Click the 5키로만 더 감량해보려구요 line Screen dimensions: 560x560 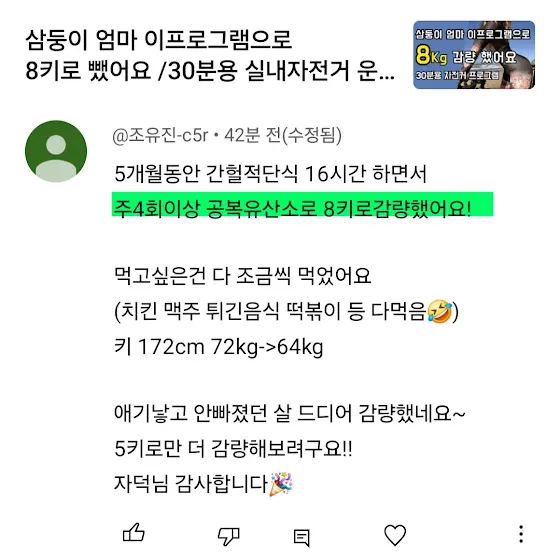pos(233,449)
